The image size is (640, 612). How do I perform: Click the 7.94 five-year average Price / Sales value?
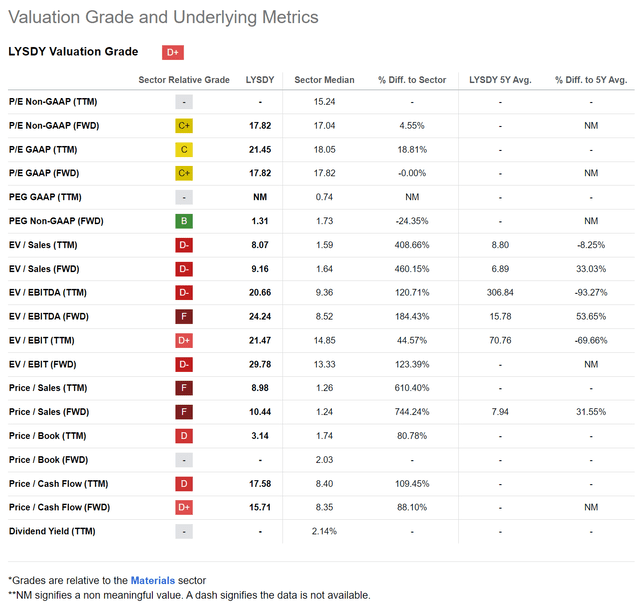tap(500, 412)
